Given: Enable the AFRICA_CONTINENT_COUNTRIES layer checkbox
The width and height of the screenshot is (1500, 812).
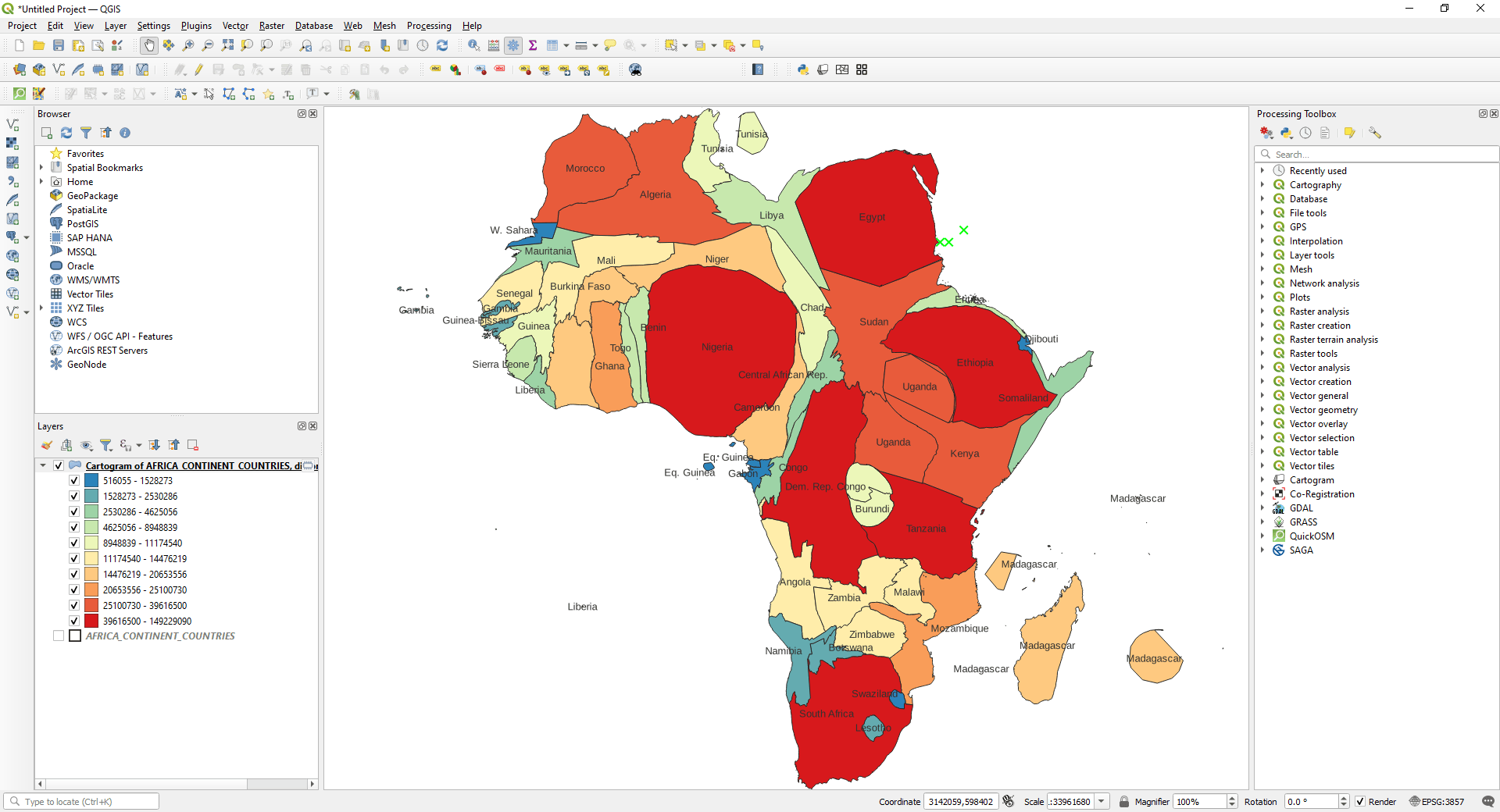Looking at the screenshot, I should 59,636.
